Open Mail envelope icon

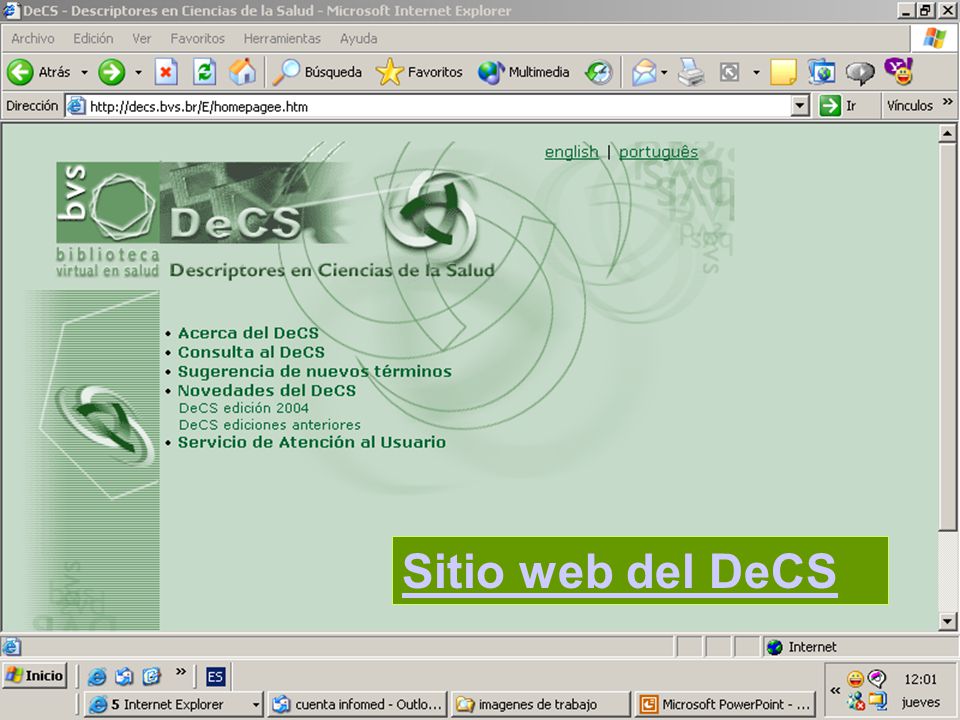pyautogui.click(x=643, y=72)
